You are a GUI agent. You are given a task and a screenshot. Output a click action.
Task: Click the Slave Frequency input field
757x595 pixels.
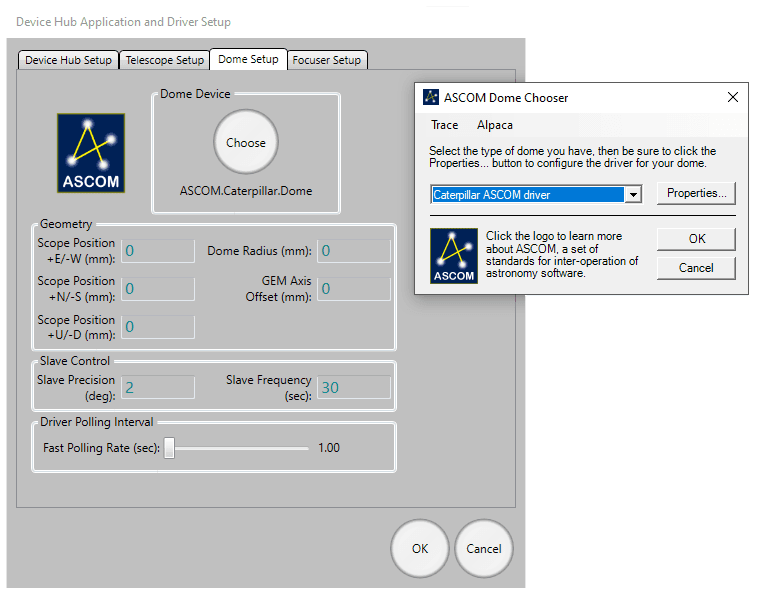353,387
